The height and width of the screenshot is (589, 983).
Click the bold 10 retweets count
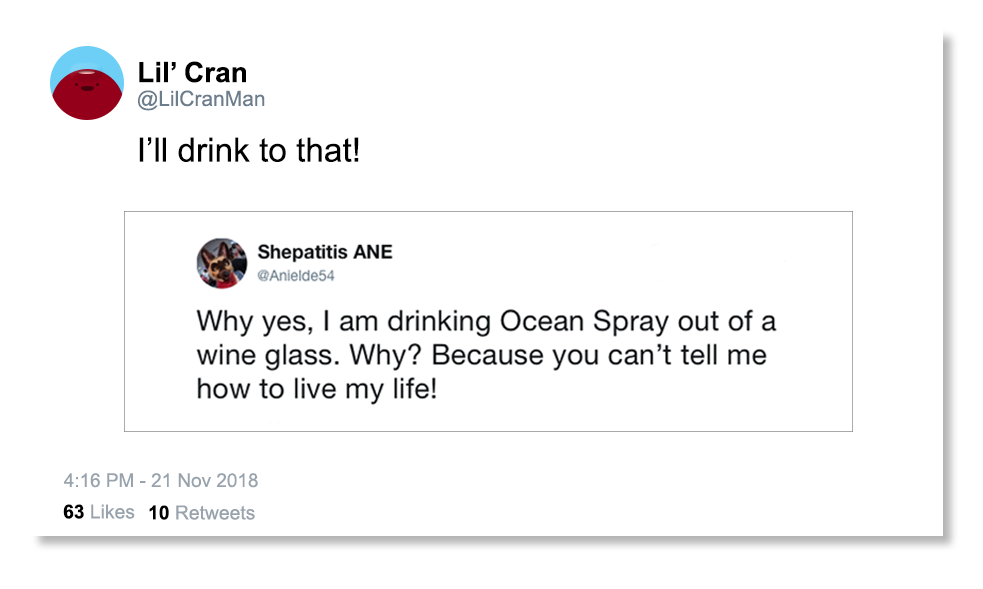(x=159, y=513)
